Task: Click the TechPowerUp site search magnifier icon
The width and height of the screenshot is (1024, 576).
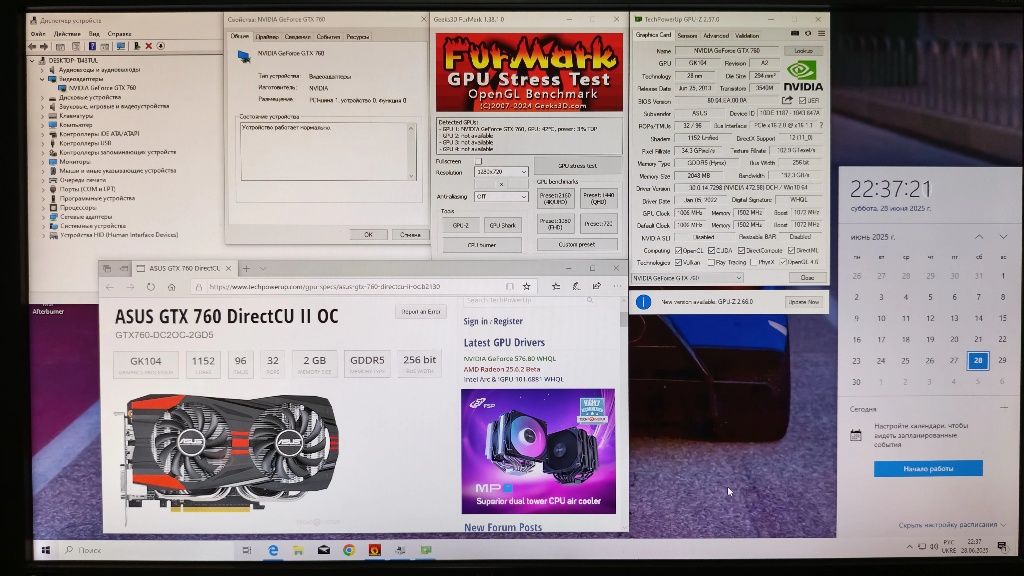Action: click(x=590, y=300)
